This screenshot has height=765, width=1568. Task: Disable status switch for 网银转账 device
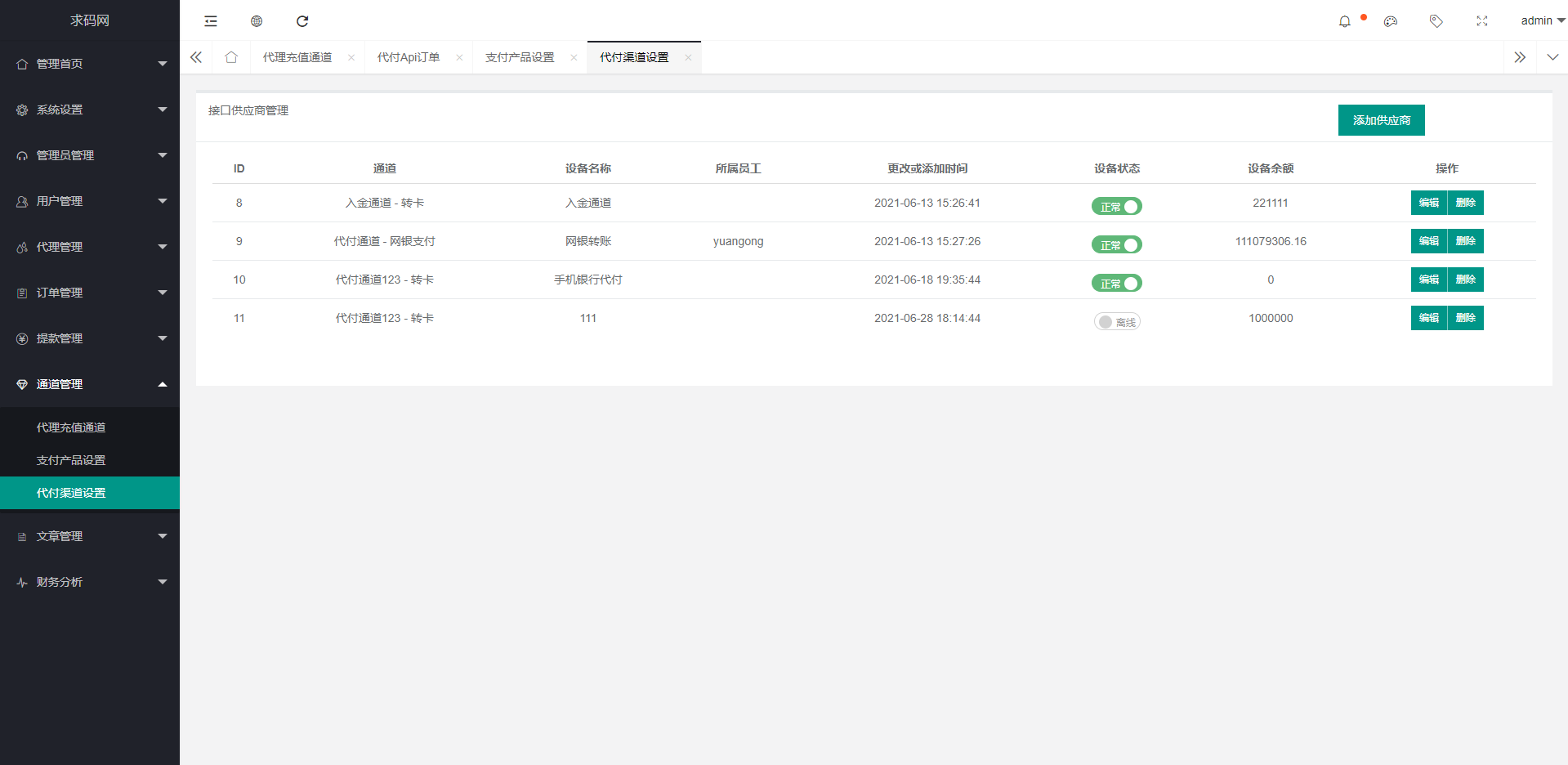[1116, 245]
